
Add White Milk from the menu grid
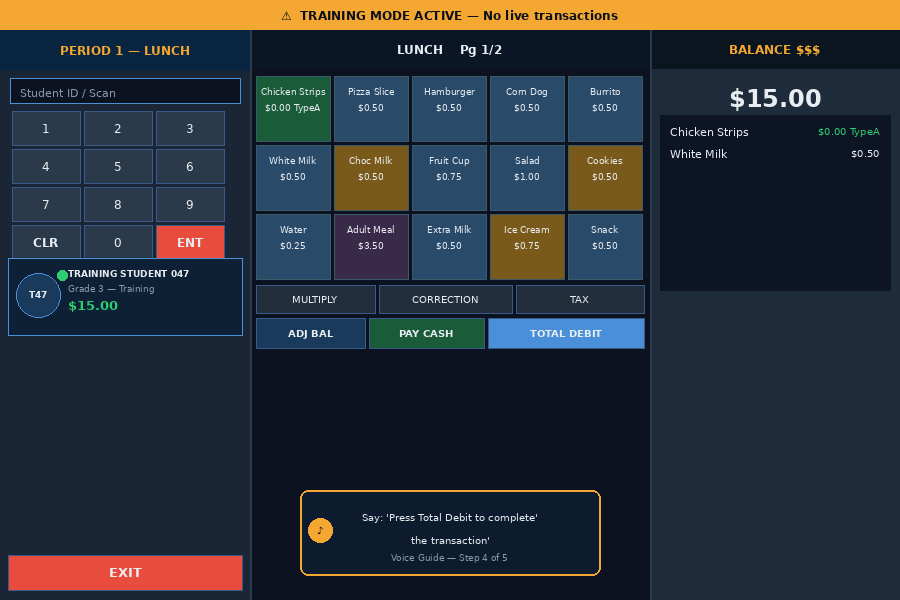tap(293, 178)
